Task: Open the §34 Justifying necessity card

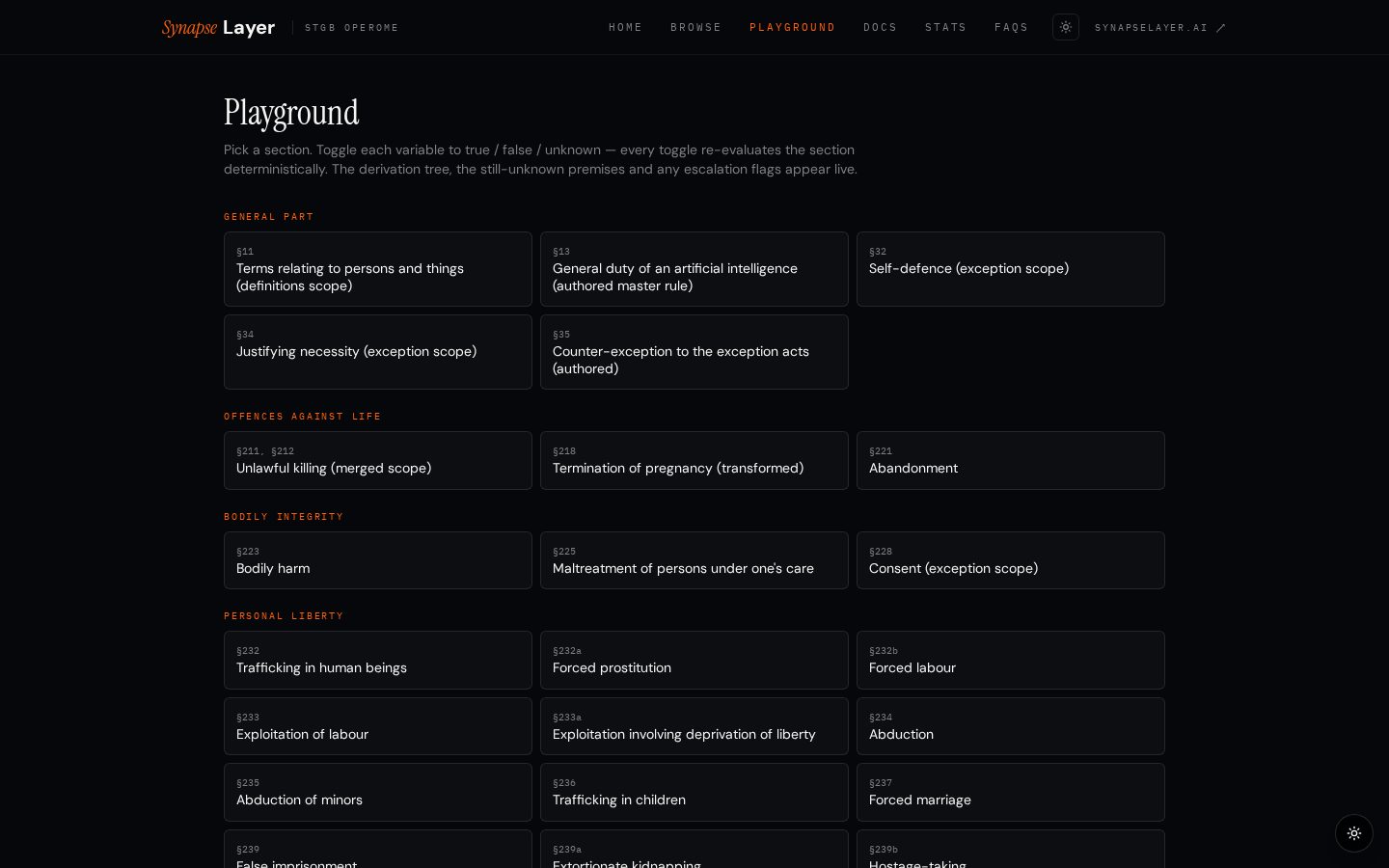Action: (378, 352)
